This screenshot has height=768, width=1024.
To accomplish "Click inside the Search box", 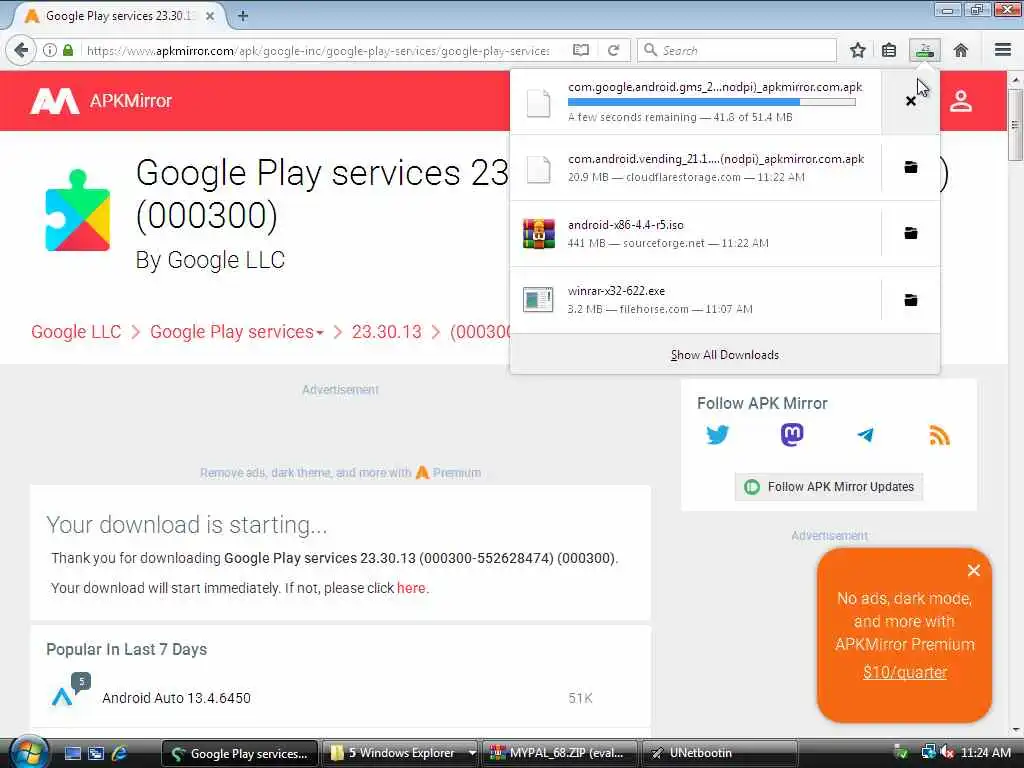I will [737, 50].
